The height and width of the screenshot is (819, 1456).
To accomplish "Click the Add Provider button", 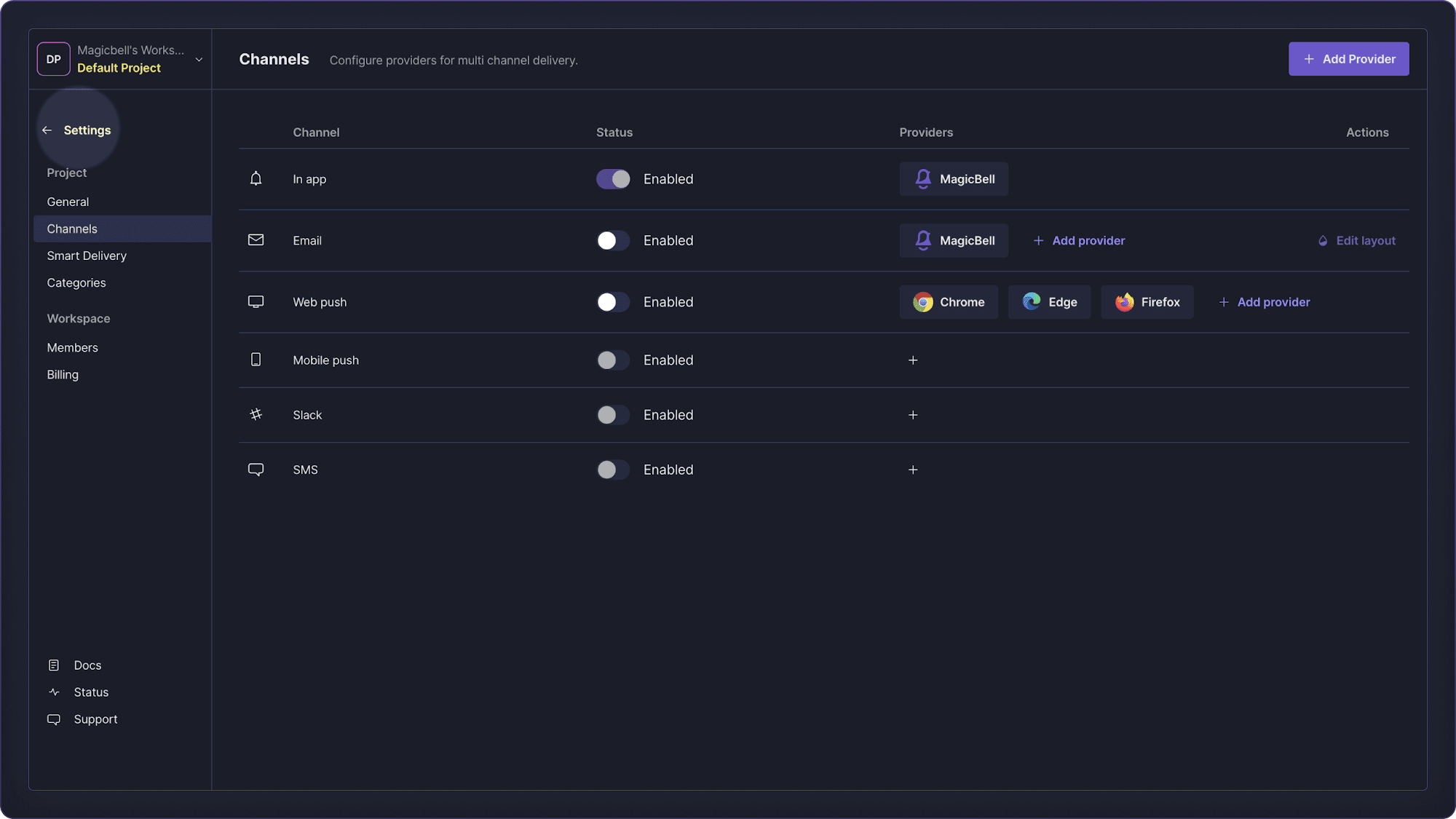I will pos(1348,59).
